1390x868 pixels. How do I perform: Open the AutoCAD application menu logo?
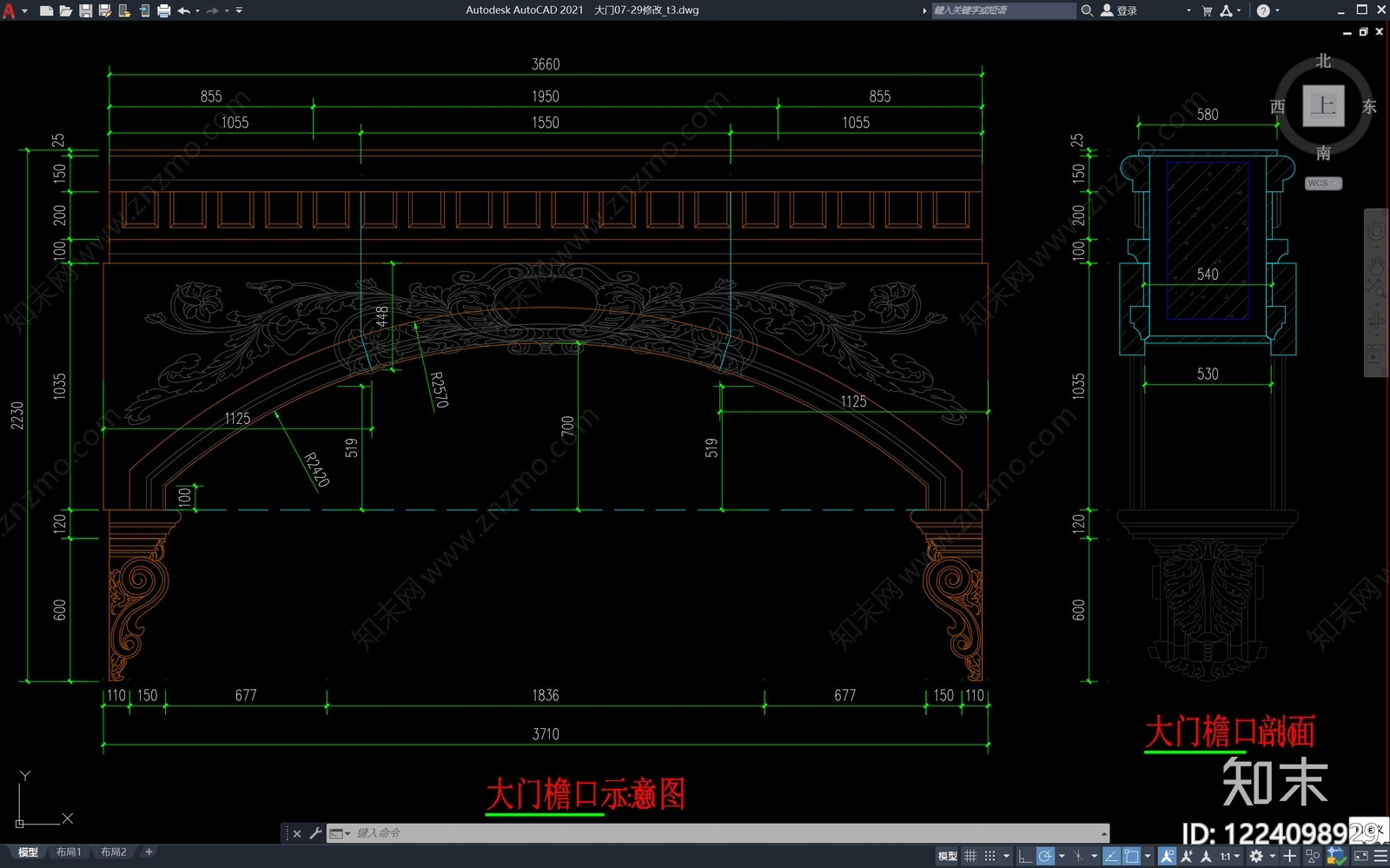click(9, 10)
